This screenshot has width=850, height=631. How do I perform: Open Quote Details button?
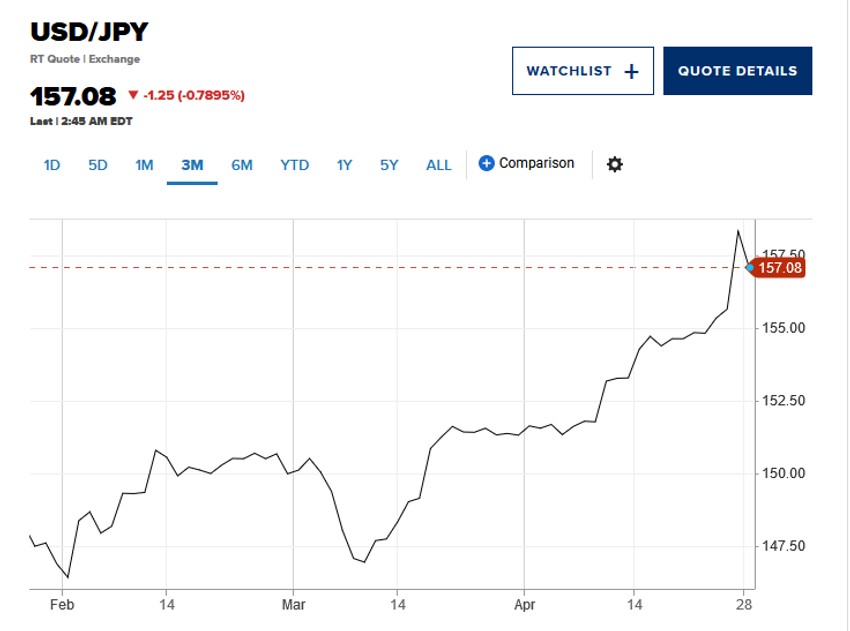[737, 71]
